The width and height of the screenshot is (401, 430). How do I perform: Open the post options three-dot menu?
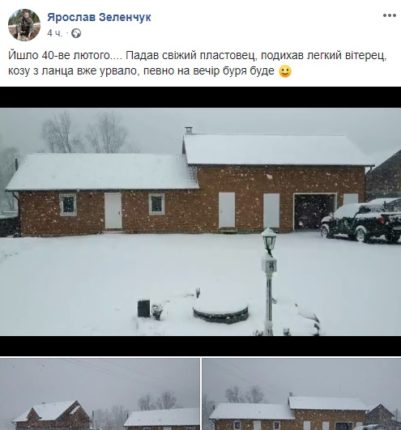(x=389, y=15)
